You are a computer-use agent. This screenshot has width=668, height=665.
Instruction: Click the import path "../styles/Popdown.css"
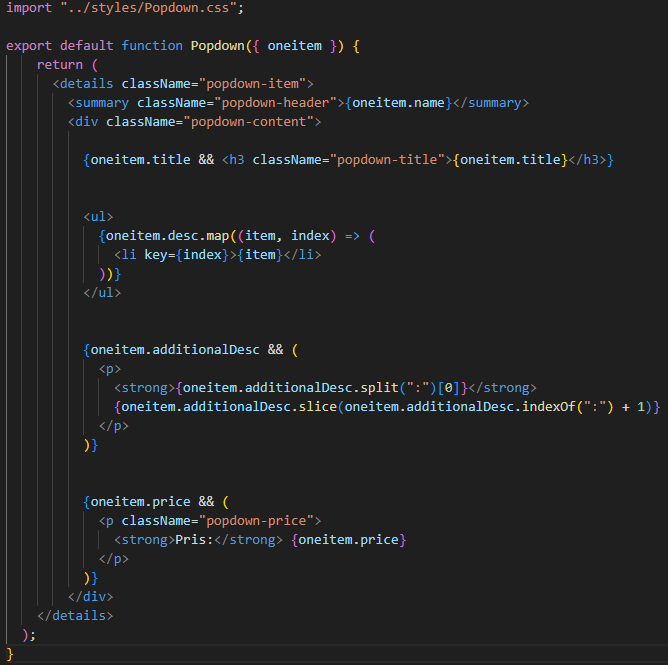(x=148, y=8)
